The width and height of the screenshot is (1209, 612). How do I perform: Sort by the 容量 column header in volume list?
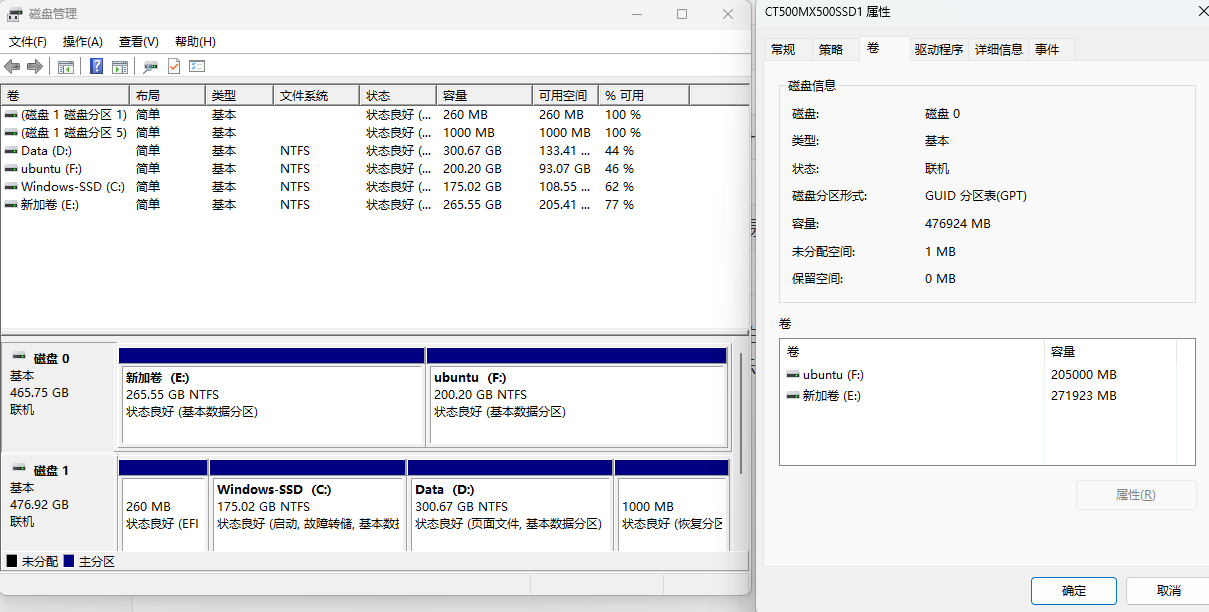coord(485,96)
